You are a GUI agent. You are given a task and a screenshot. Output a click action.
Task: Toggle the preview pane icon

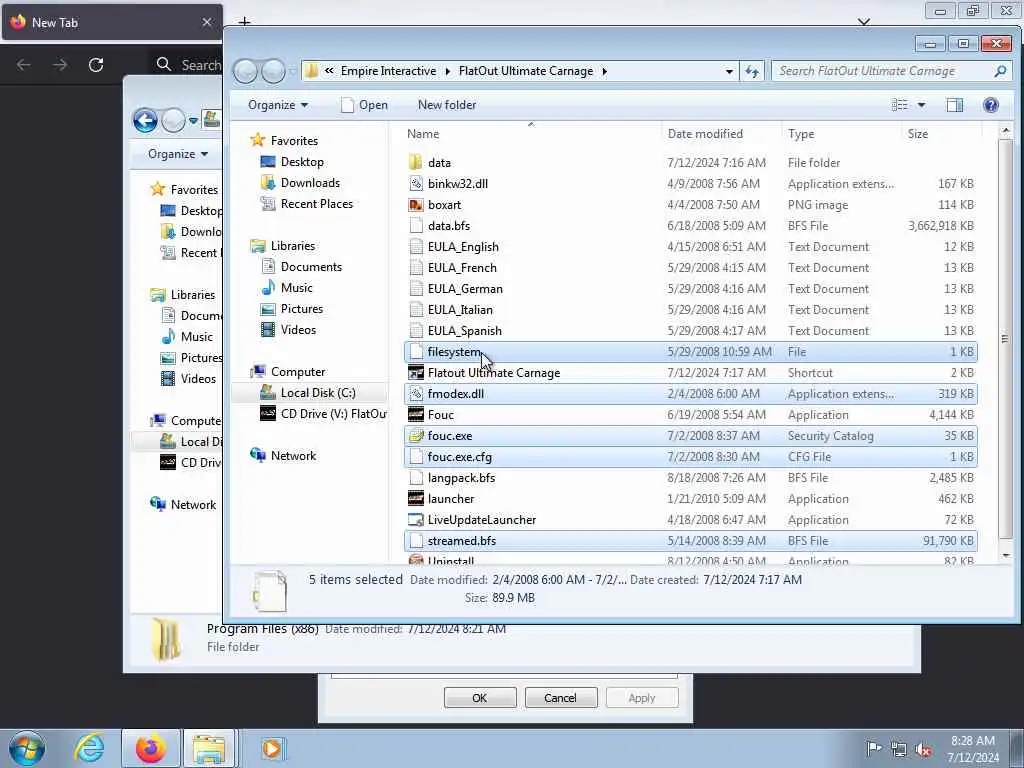point(954,105)
